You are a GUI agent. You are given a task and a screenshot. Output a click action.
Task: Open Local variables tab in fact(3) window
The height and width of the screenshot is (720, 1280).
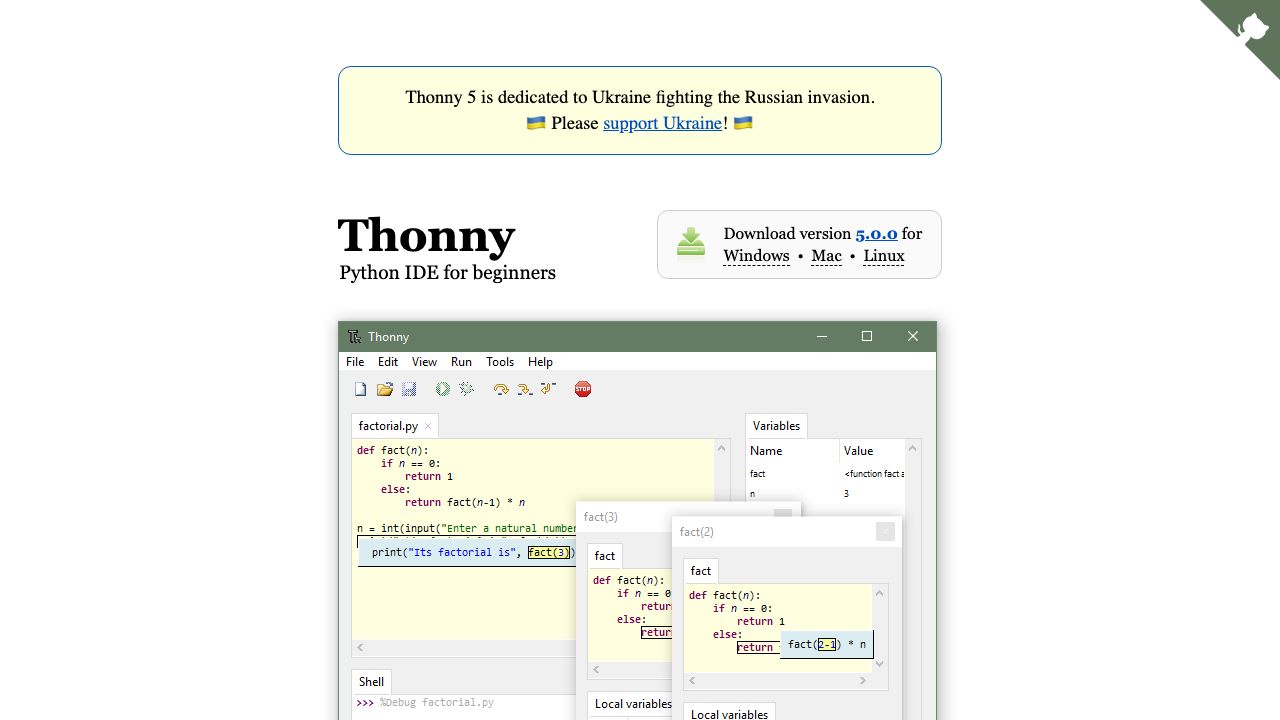(631, 704)
